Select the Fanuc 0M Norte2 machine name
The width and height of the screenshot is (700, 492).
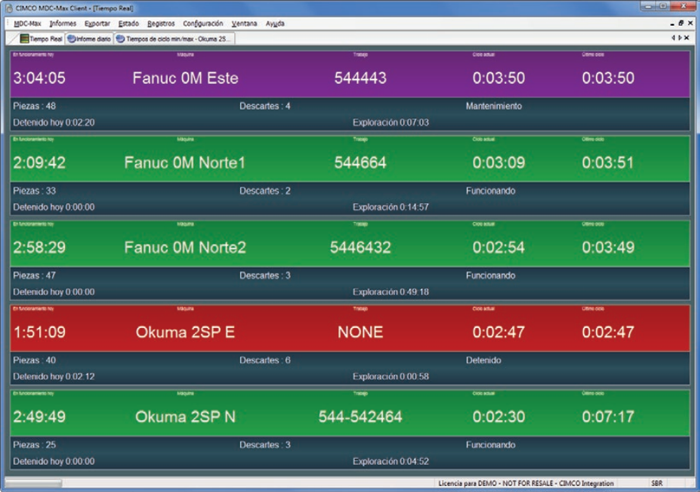(x=185, y=247)
